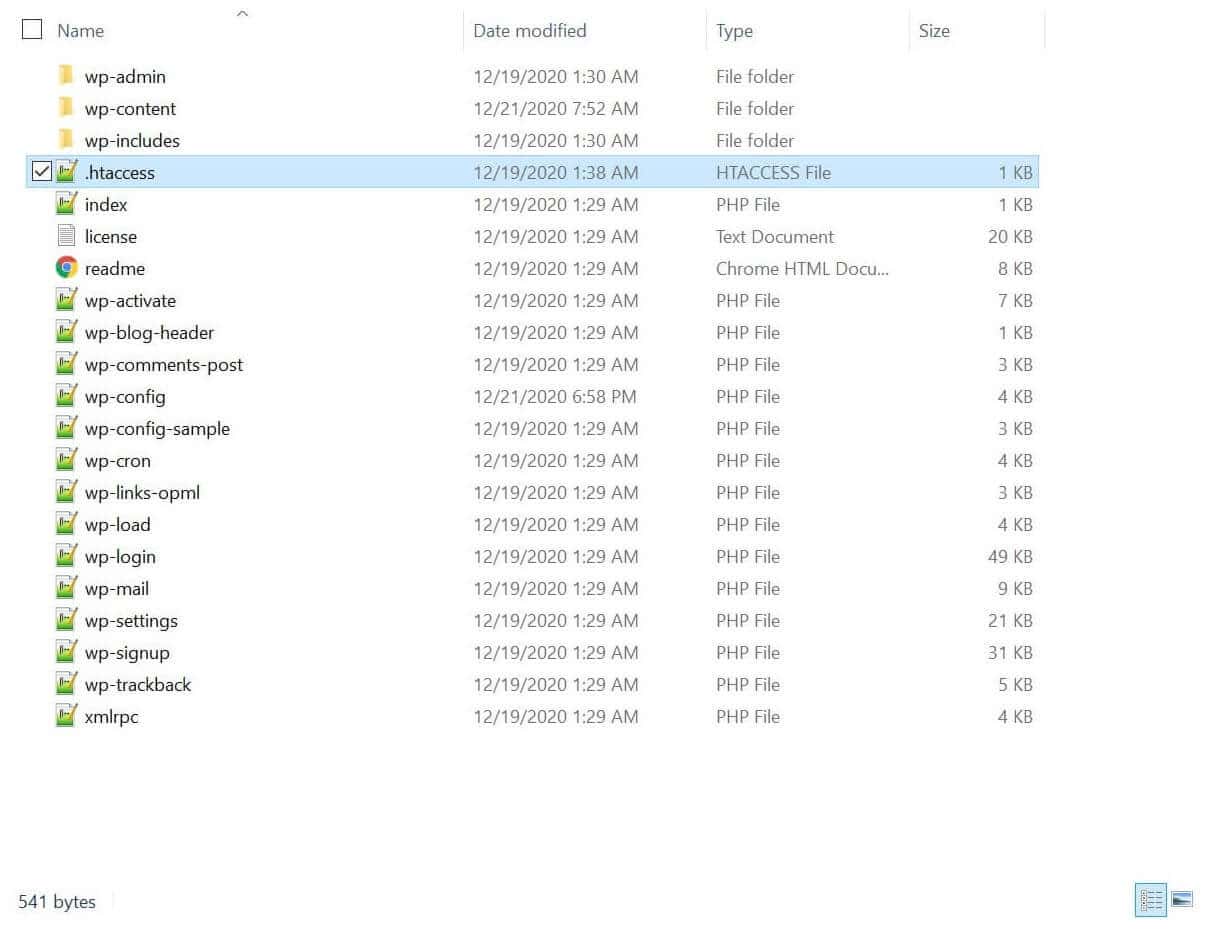Toggle the select-all checkbox in header
1210x930 pixels.
32,30
